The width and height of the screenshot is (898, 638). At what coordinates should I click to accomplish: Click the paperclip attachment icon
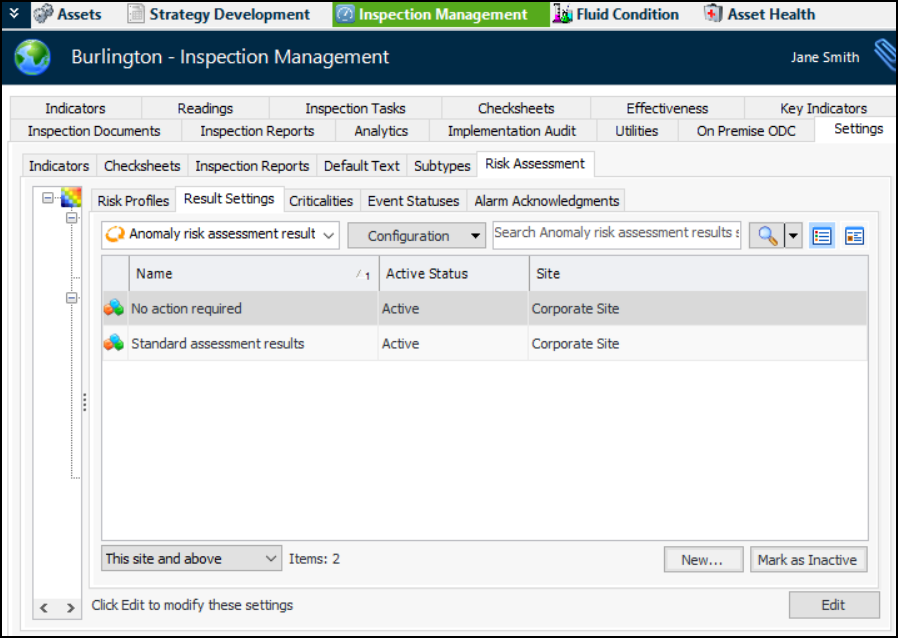click(885, 56)
